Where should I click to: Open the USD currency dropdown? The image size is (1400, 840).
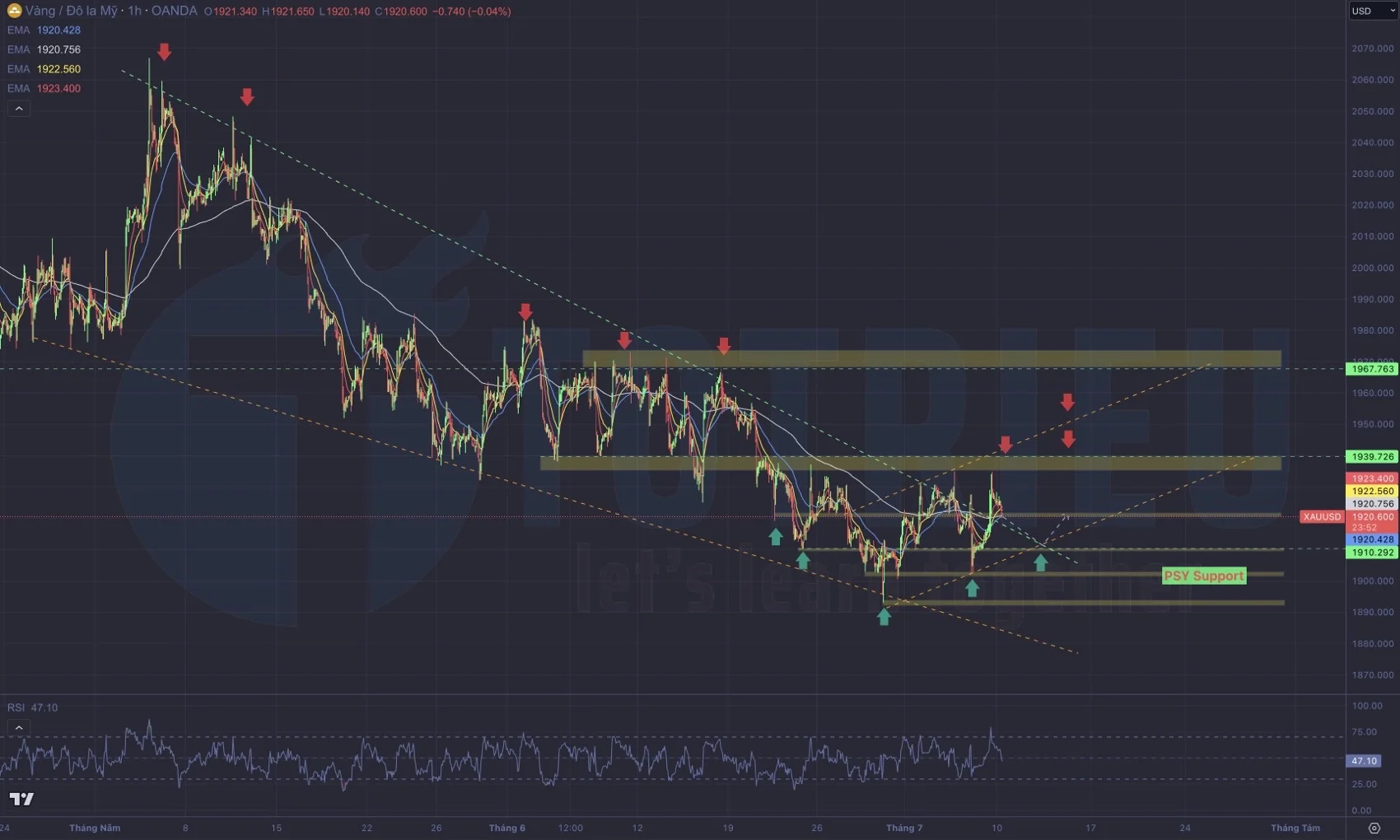pos(1373,11)
